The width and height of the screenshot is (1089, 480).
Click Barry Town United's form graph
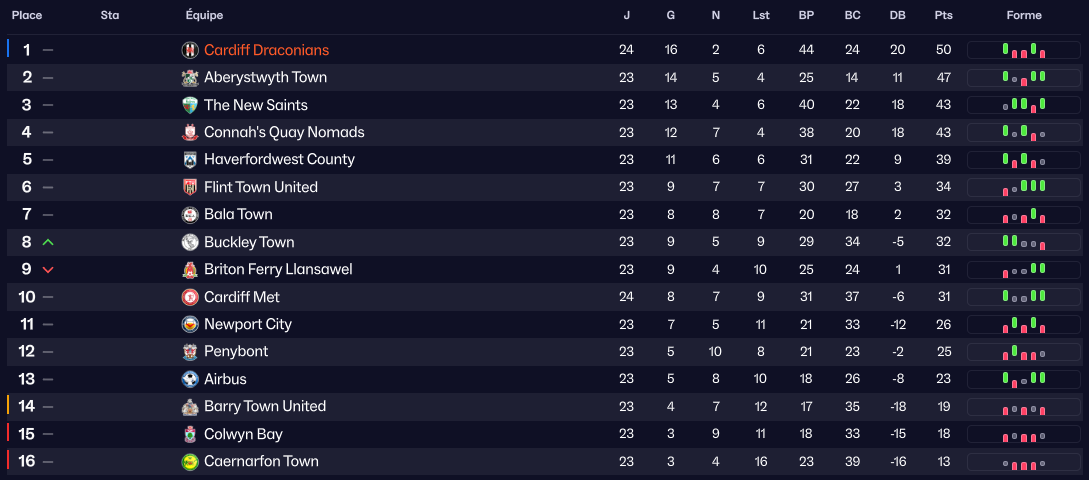(1024, 407)
